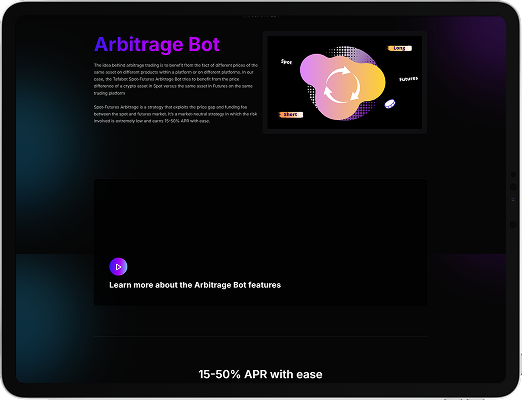Click the paragraph beginning "The idea behind arbitrage trading"
522x400 pixels.
click(176, 79)
